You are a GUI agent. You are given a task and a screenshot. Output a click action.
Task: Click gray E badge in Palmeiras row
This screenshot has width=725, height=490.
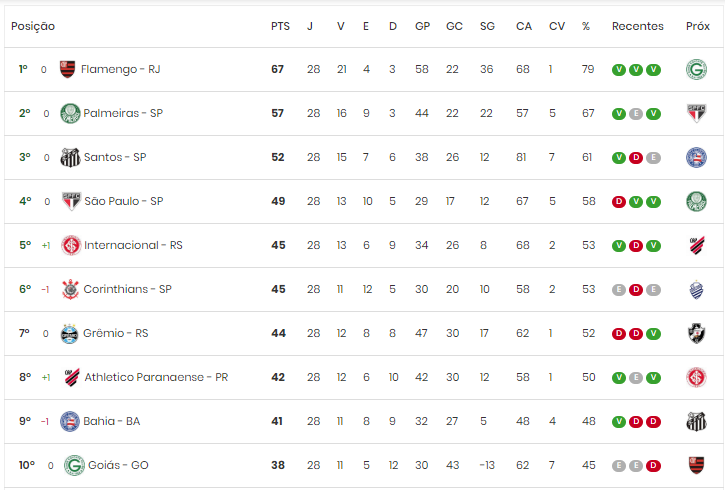pyautogui.click(x=636, y=114)
